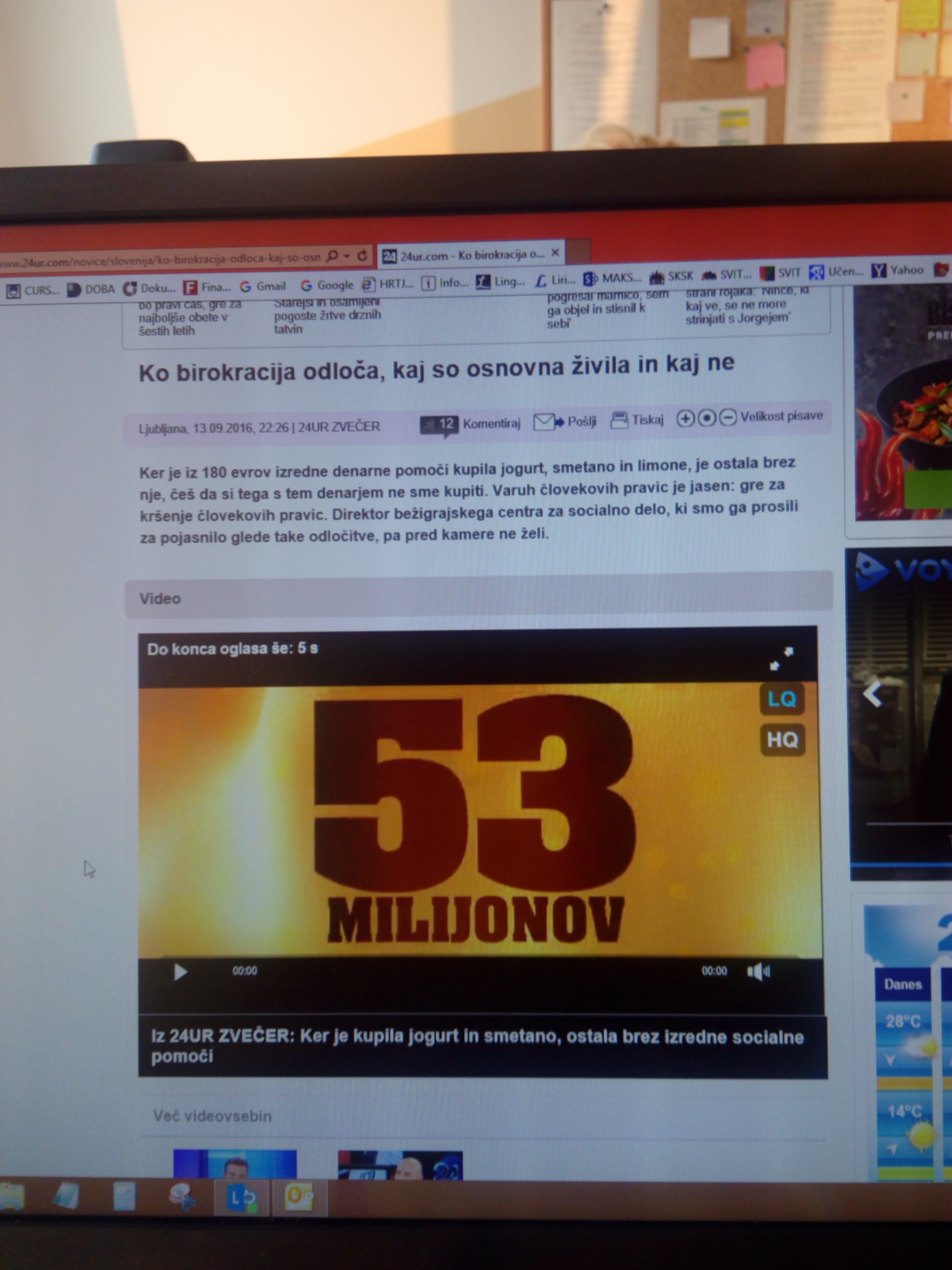The image size is (952, 1270).
Task: Decrease font size with minus icon
Action: [x=727, y=417]
